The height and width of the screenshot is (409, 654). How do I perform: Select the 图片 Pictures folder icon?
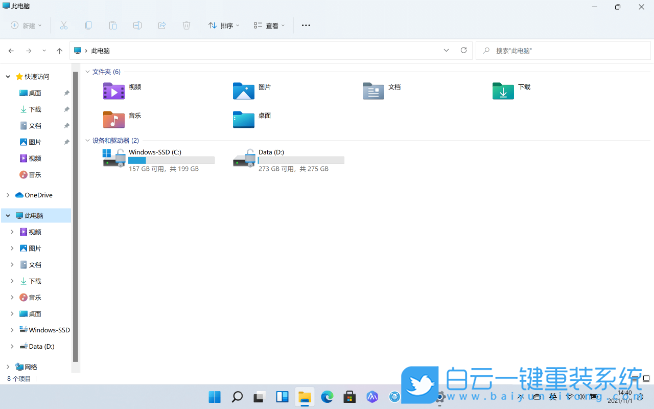[244, 91]
